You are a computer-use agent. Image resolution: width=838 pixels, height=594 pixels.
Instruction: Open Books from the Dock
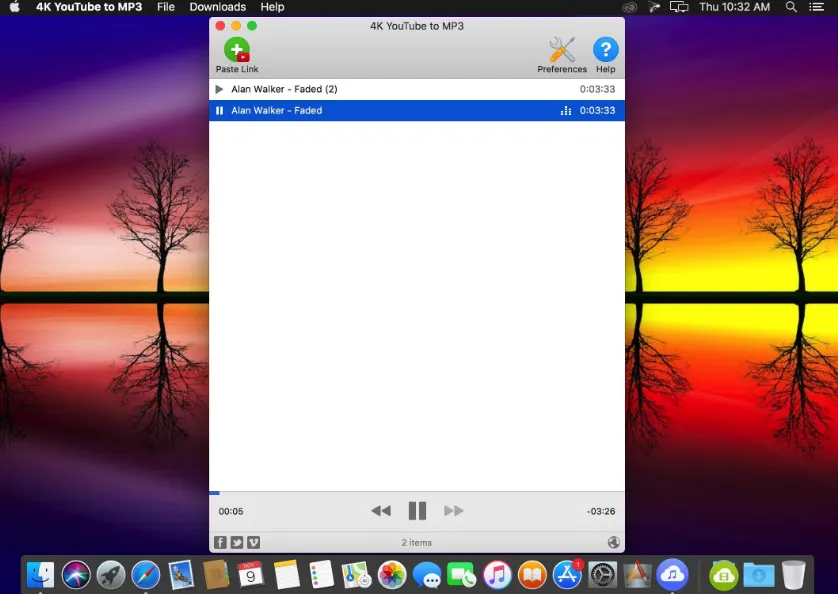click(x=532, y=575)
